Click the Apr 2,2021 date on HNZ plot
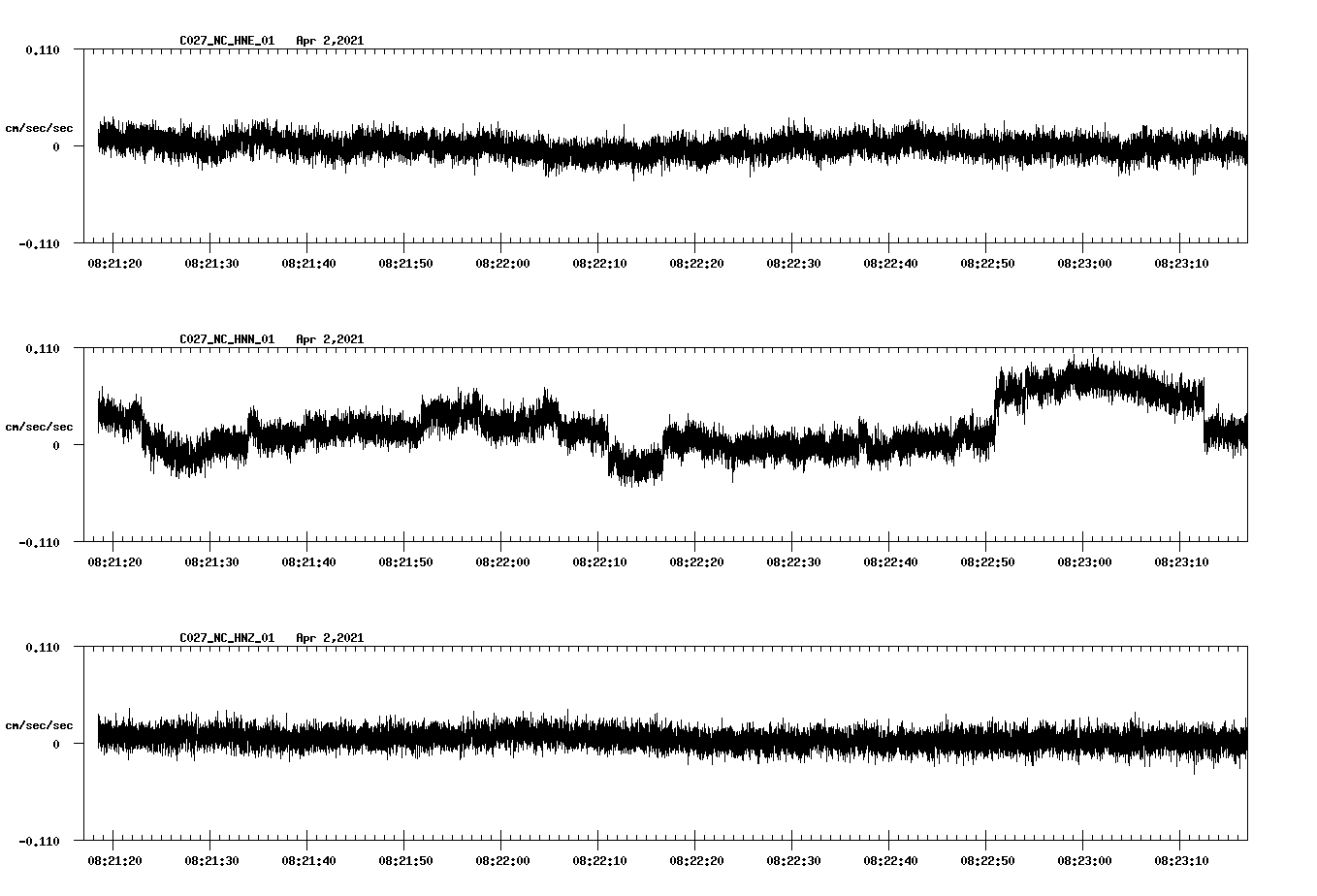The height and width of the screenshot is (896, 1317). click(330, 637)
